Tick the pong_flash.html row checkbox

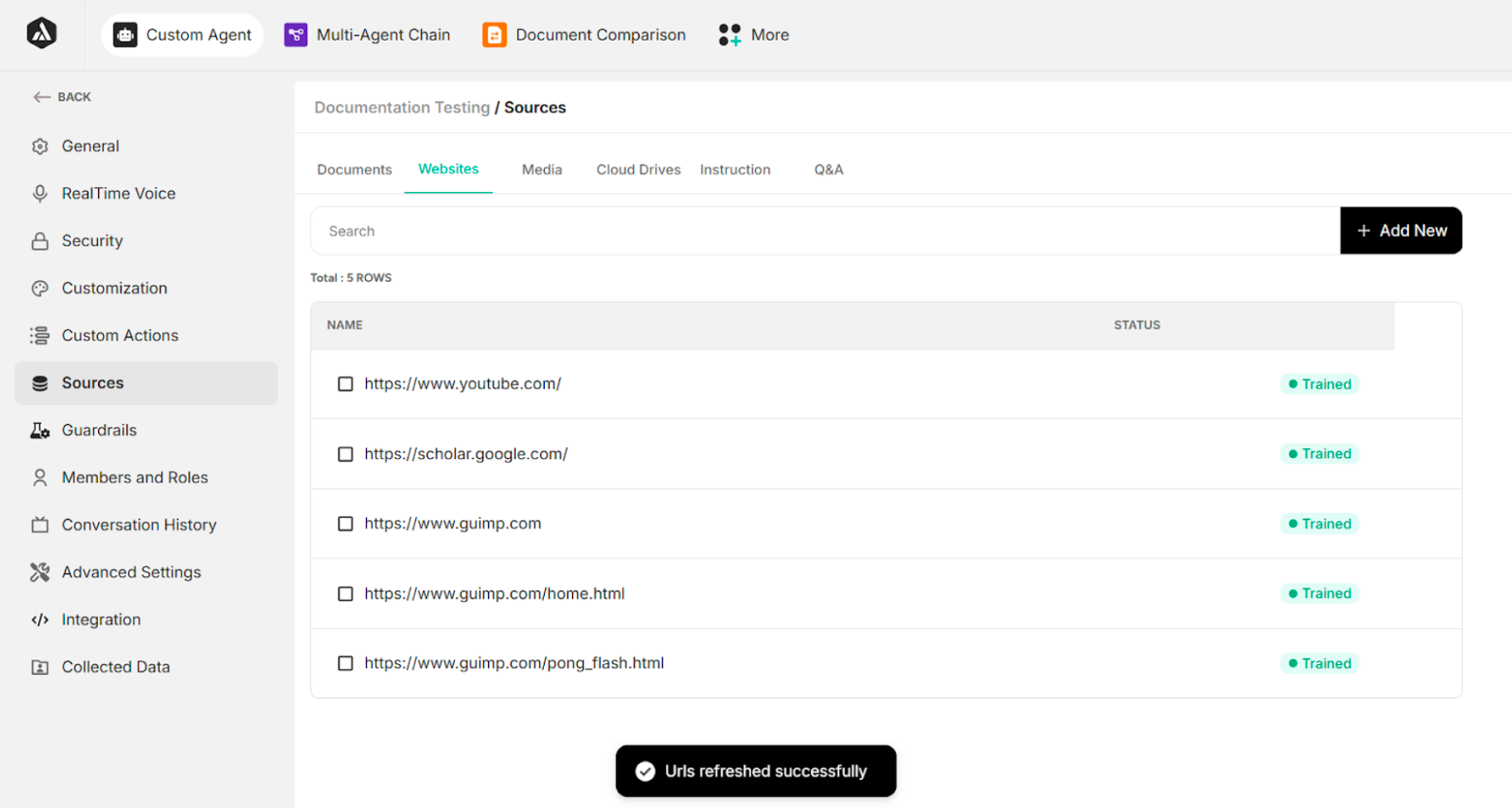(x=345, y=663)
